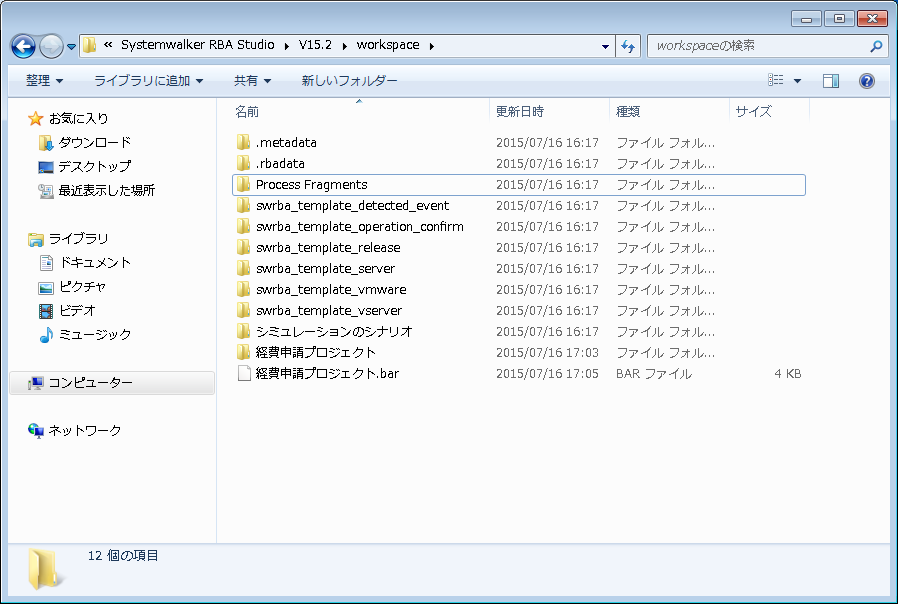Viewport: 898px width, 614px height.
Task: Open the ライブラリに追加 menu
Action: pos(148,81)
